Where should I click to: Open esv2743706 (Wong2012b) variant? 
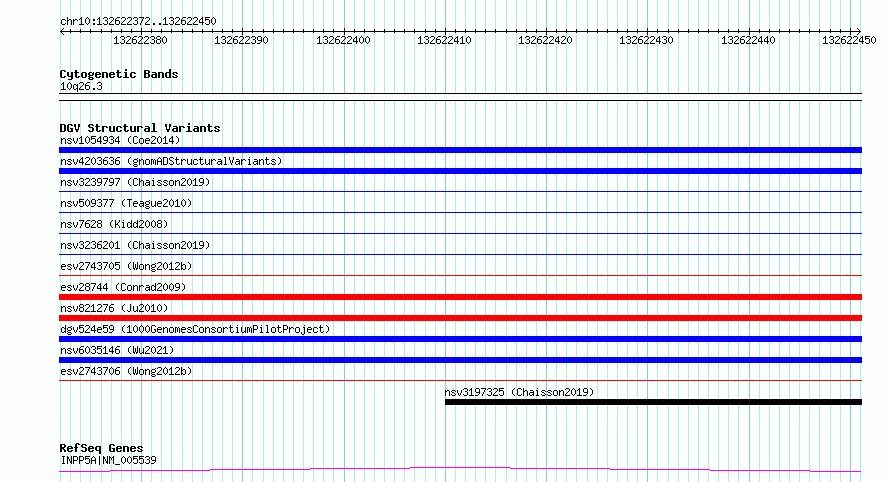[126, 371]
